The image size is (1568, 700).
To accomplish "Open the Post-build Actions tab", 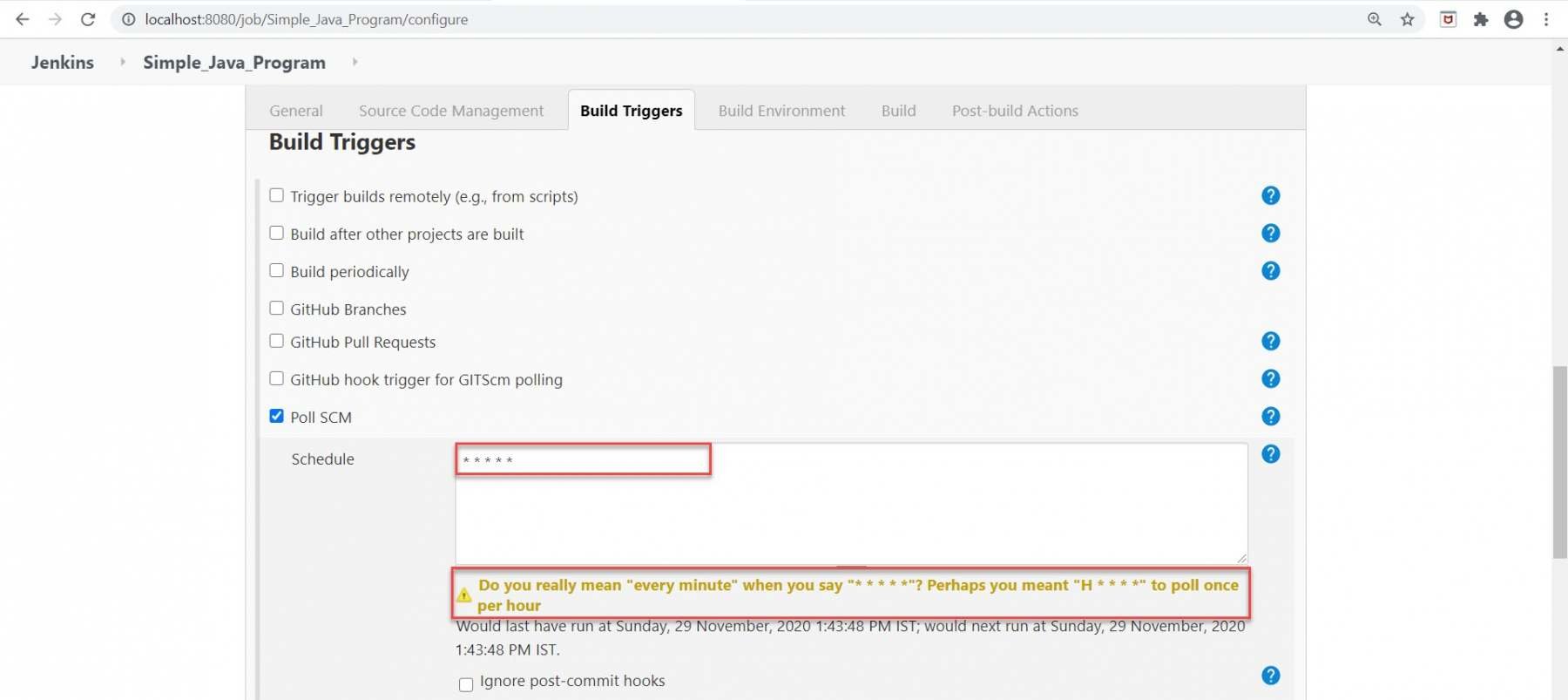I will 1015,111.
